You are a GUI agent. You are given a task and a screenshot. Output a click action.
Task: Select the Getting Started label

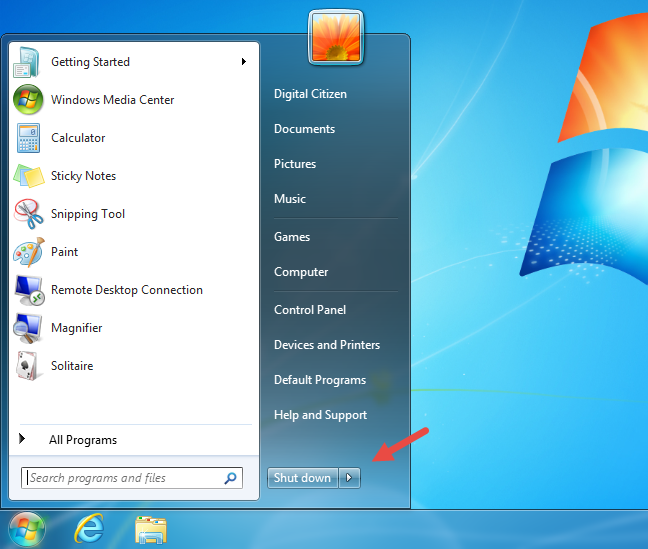(x=91, y=62)
